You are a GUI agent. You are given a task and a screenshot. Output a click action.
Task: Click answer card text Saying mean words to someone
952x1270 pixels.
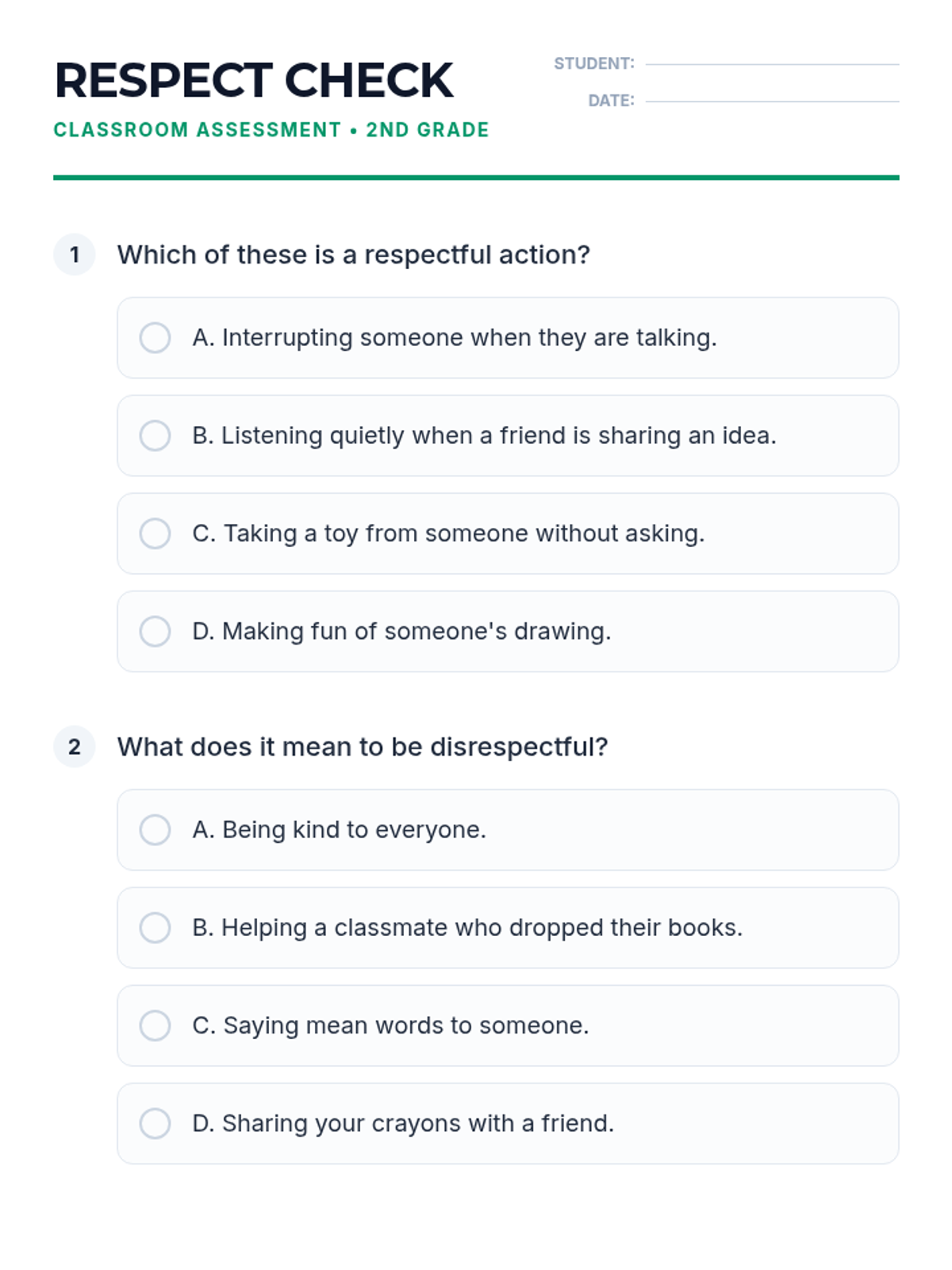coord(390,1026)
